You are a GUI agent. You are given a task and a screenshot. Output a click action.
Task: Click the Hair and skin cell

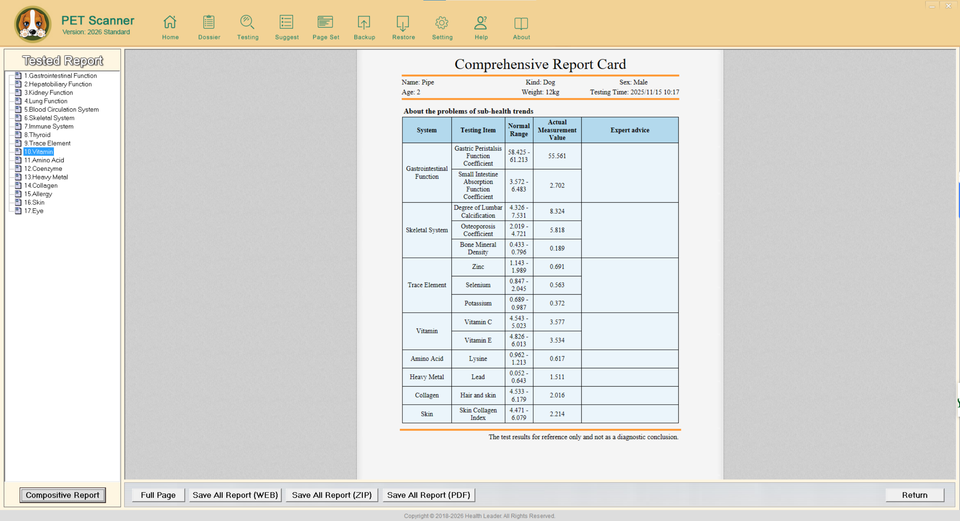[478, 395]
